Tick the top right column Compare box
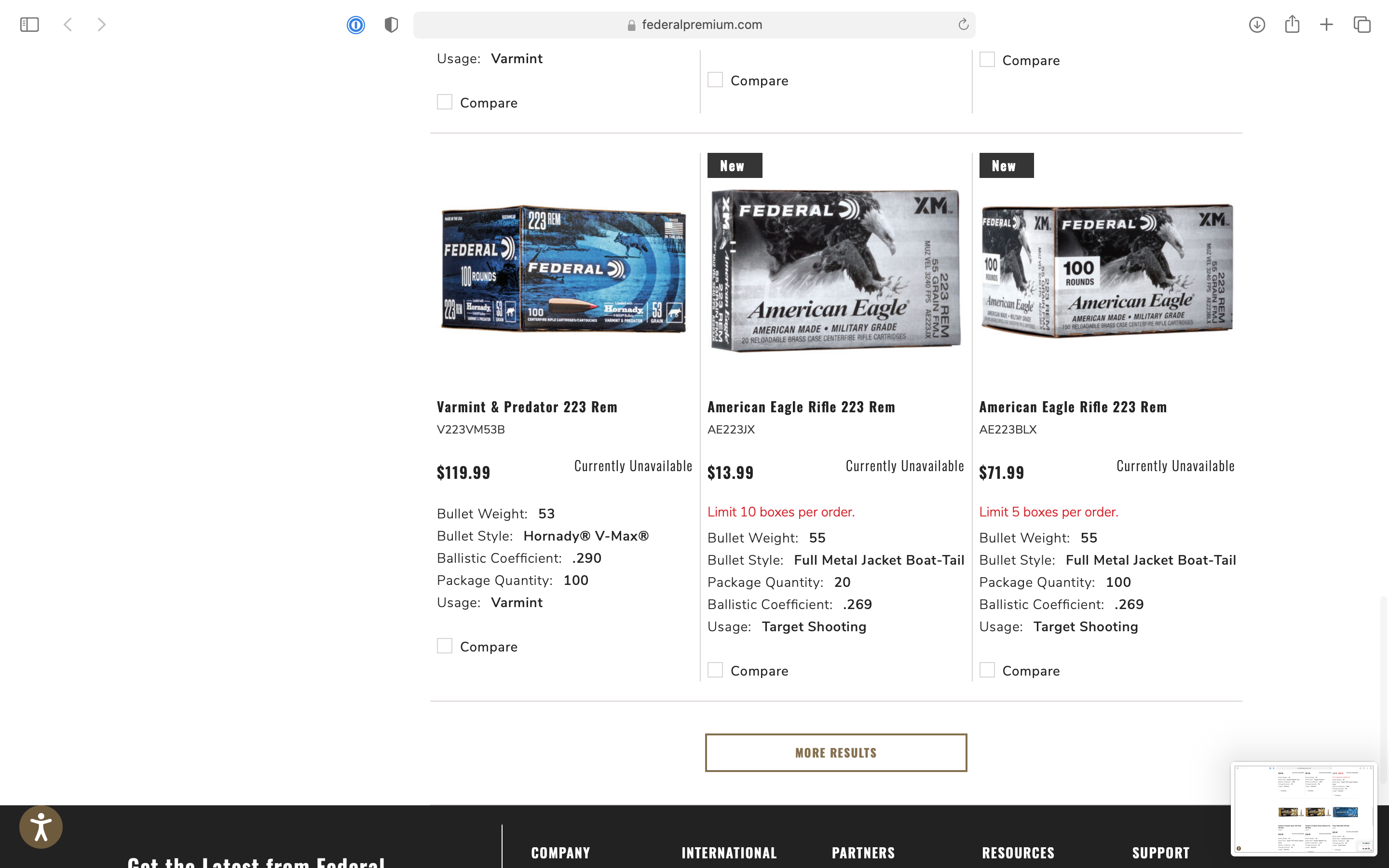Viewport: 1389px width, 868px height. pyautogui.click(x=987, y=60)
